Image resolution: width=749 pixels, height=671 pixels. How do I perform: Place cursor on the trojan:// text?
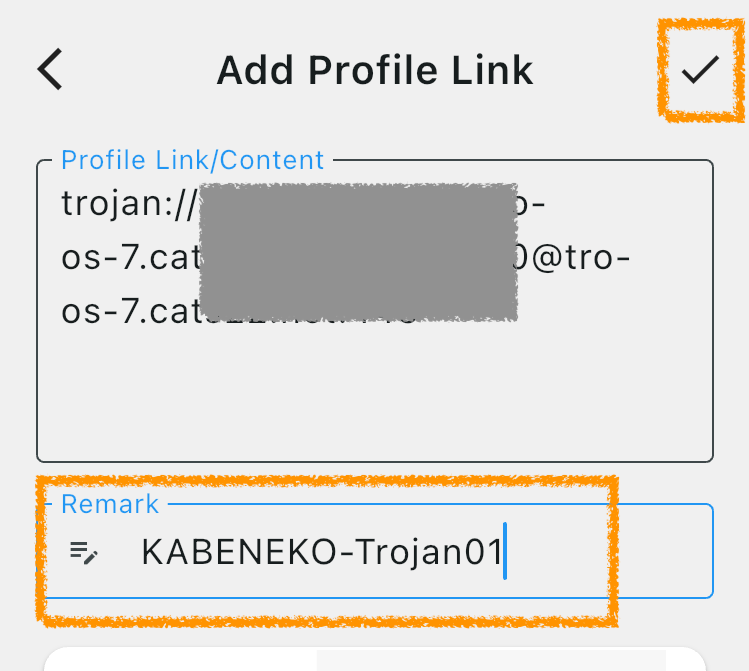tap(129, 204)
